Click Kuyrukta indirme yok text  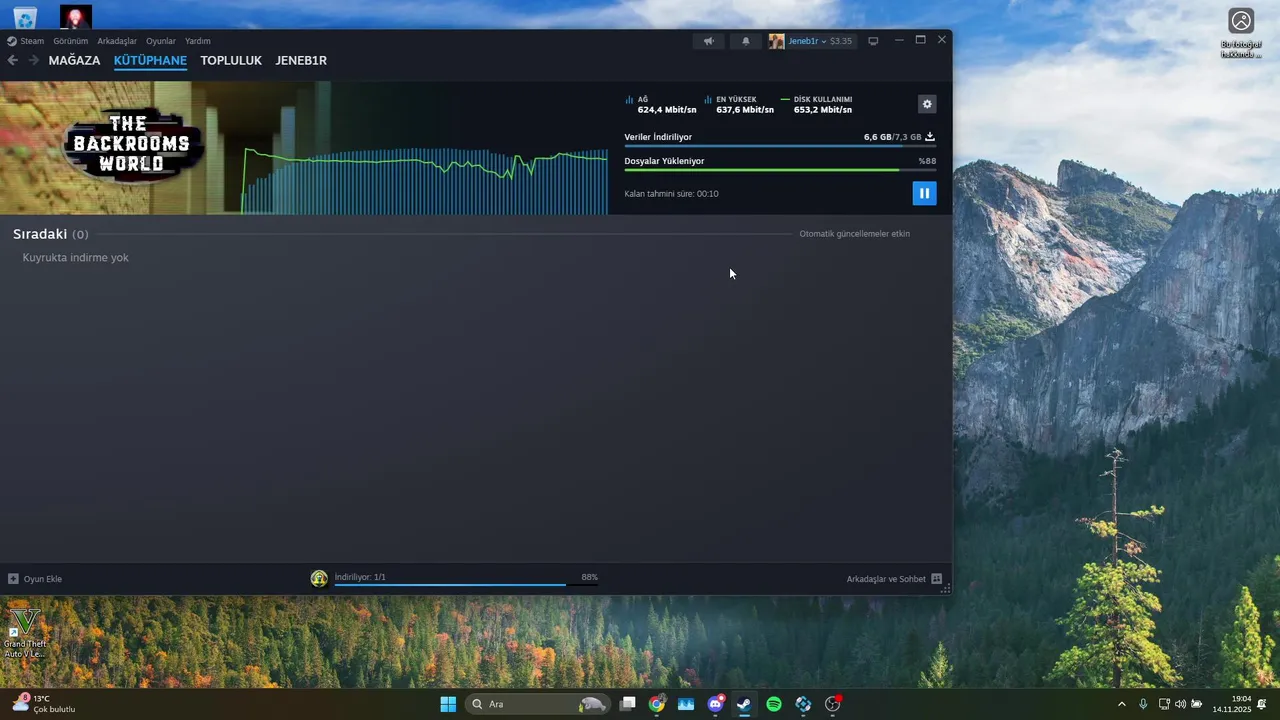click(76, 258)
